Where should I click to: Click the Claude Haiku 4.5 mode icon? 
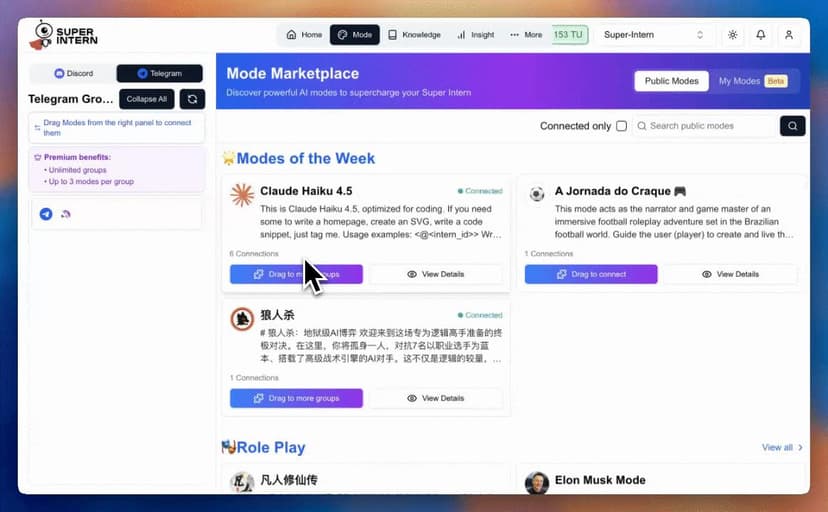click(x=242, y=195)
